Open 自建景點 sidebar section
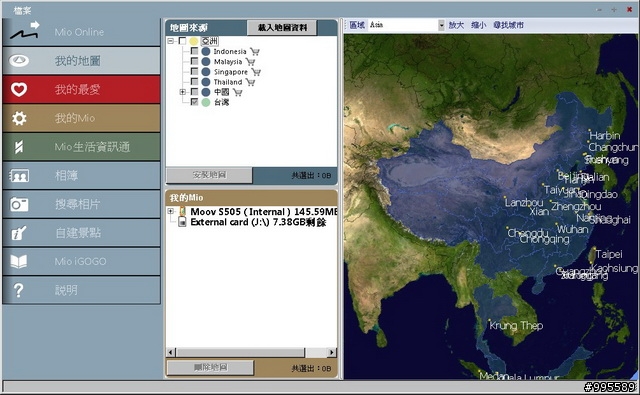 coord(81,233)
